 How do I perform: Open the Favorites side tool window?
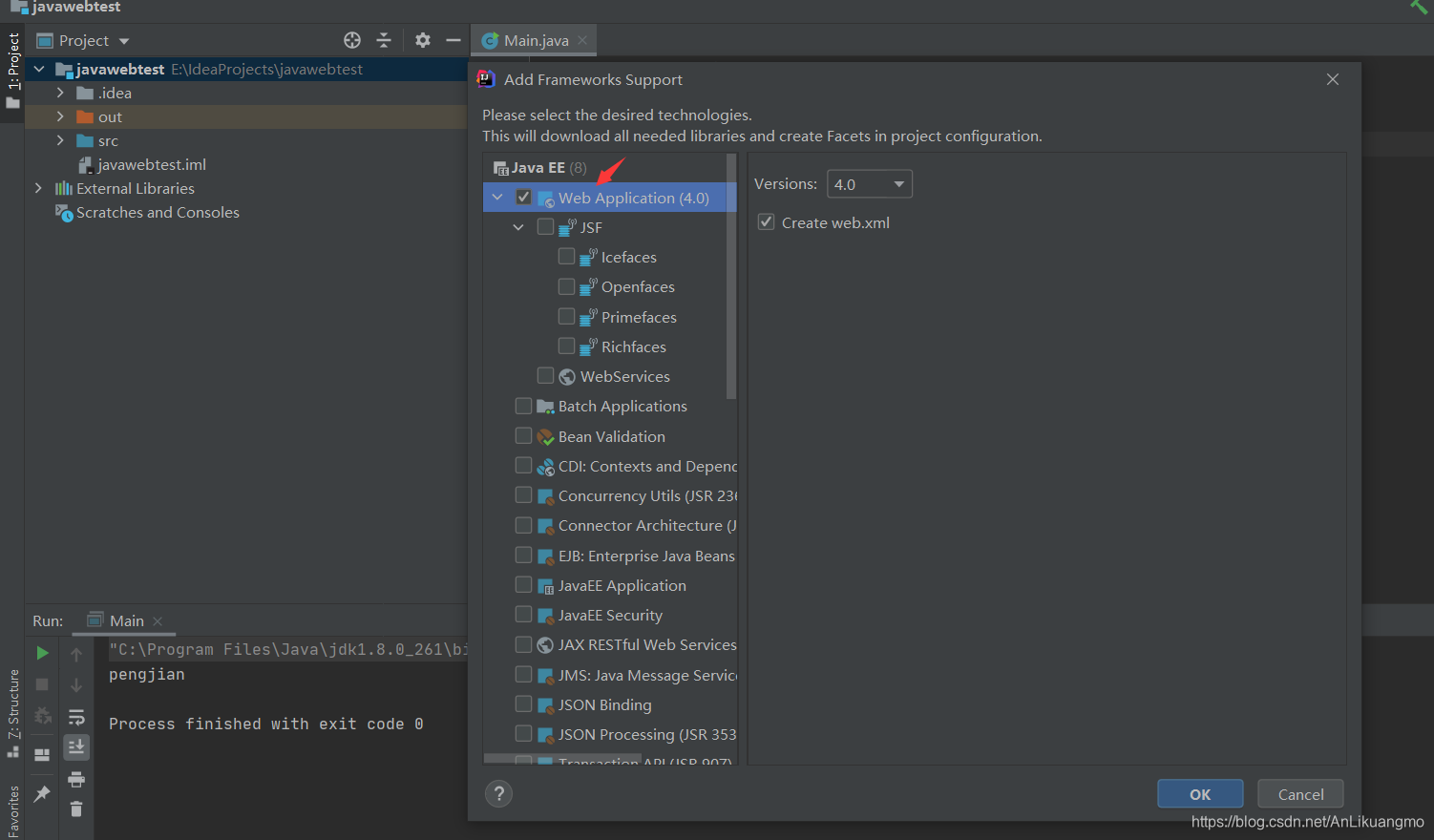[13, 811]
